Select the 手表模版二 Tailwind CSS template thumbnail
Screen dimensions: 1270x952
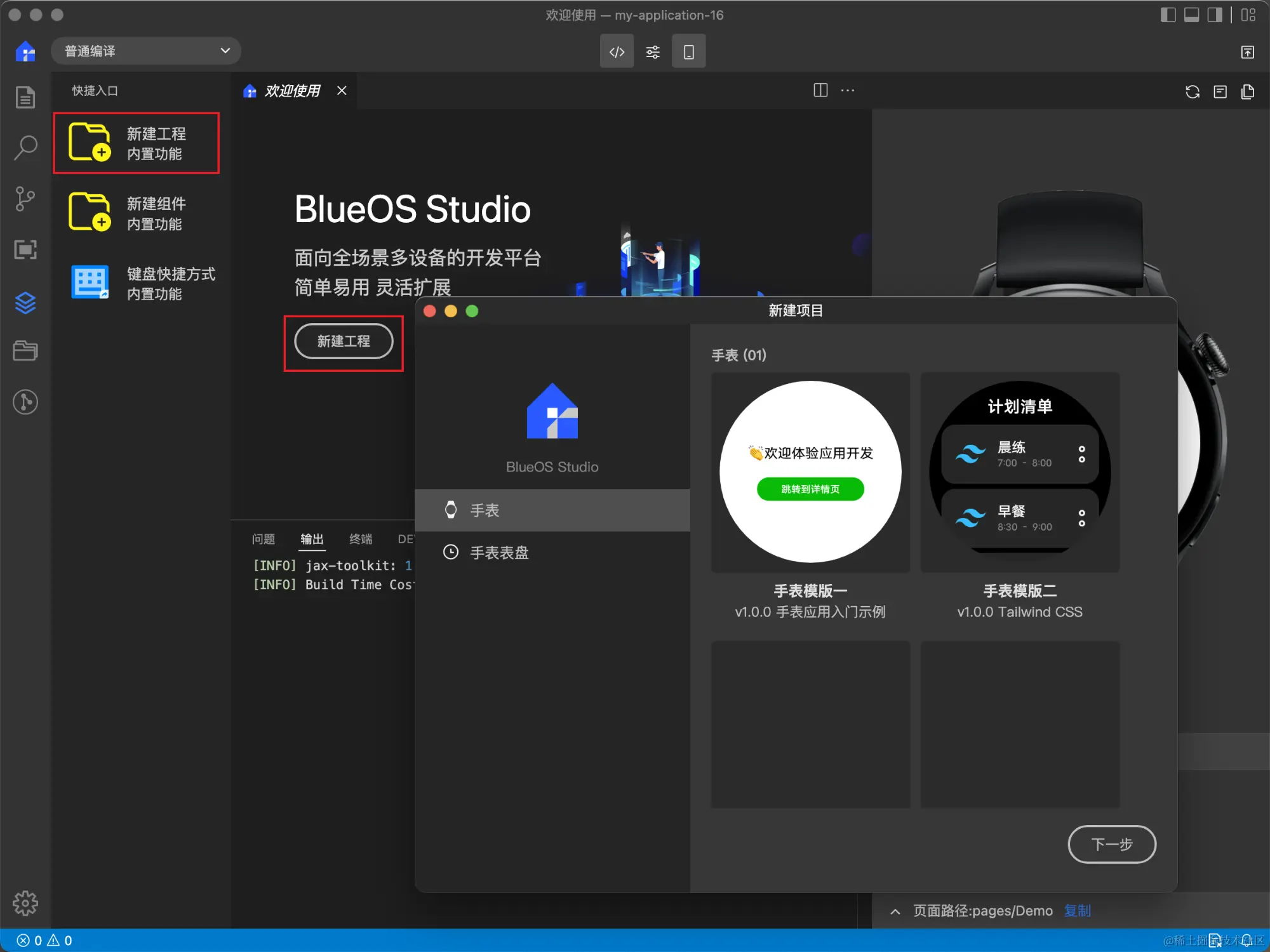[x=1019, y=472]
